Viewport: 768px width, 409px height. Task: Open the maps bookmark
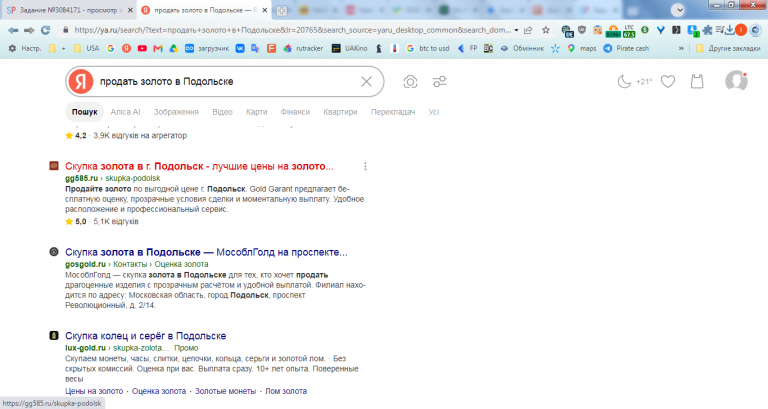pyautogui.click(x=581, y=48)
